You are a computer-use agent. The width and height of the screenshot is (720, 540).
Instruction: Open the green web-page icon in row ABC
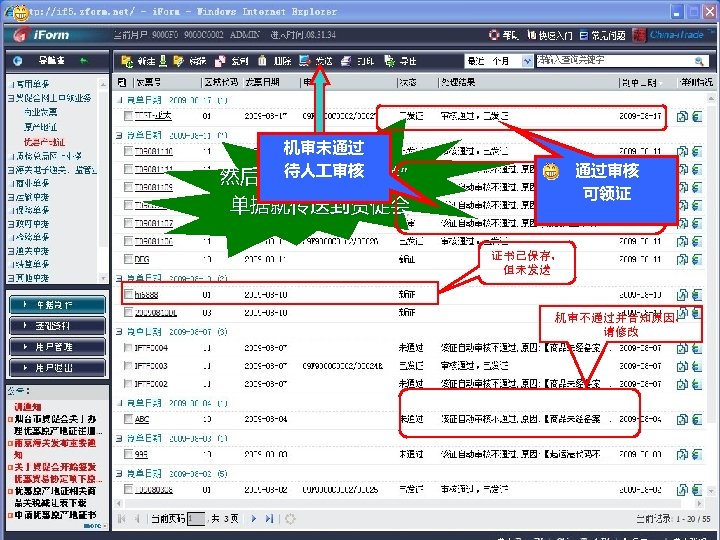coord(697,419)
